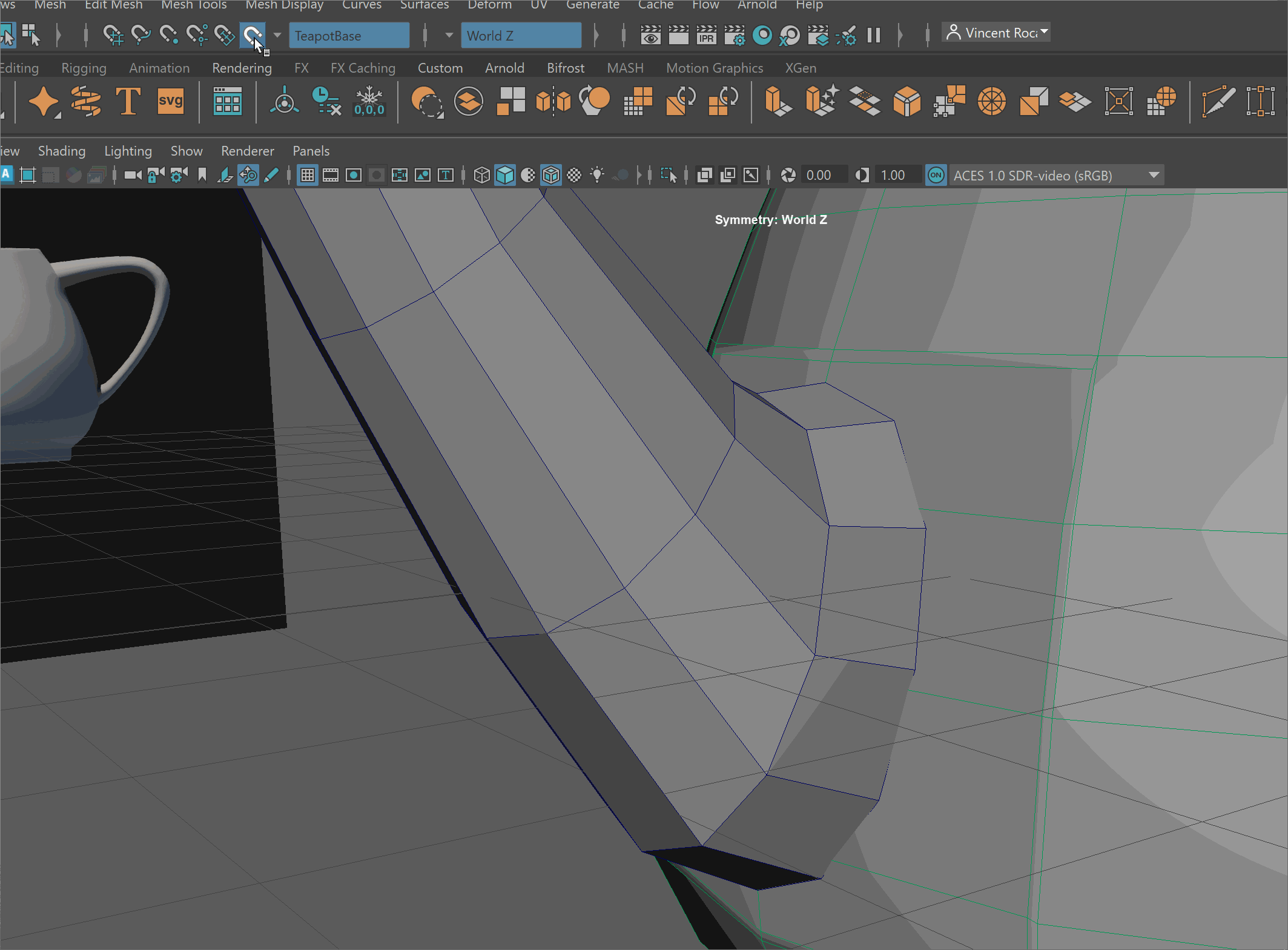Open the World Z symmetry dropdown
The image size is (1288, 950).
pos(521,36)
